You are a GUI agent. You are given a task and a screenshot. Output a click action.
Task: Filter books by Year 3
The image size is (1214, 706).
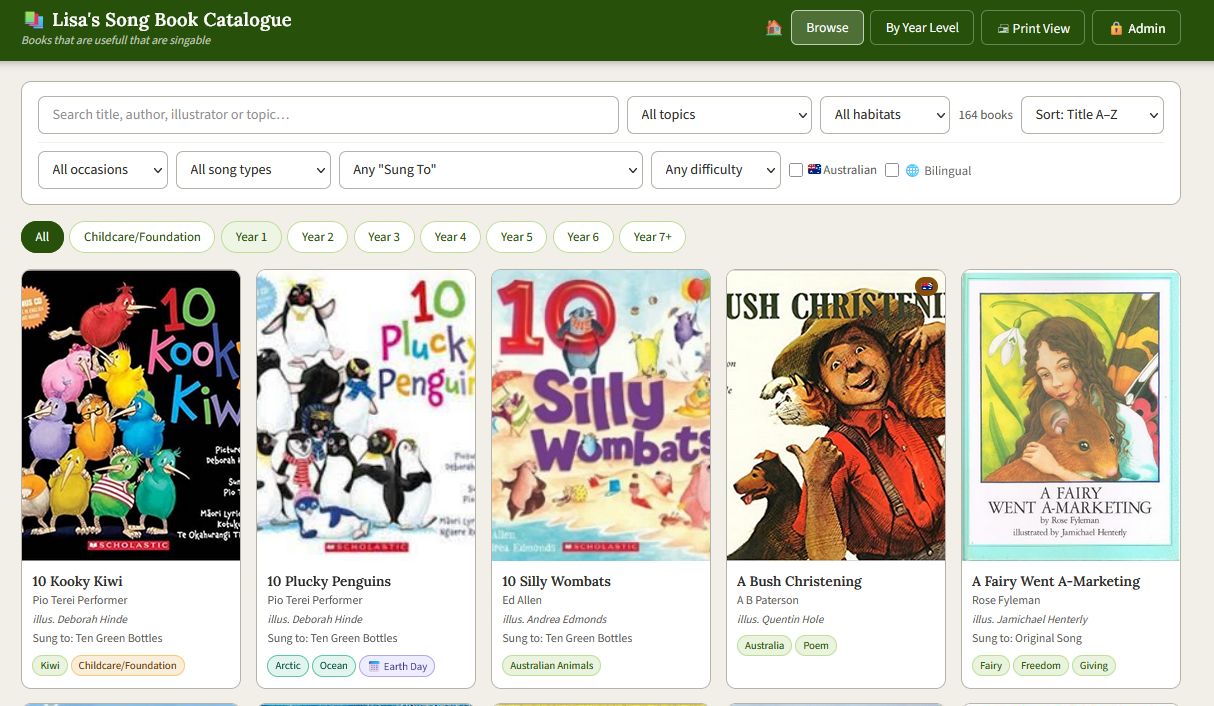(x=384, y=237)
